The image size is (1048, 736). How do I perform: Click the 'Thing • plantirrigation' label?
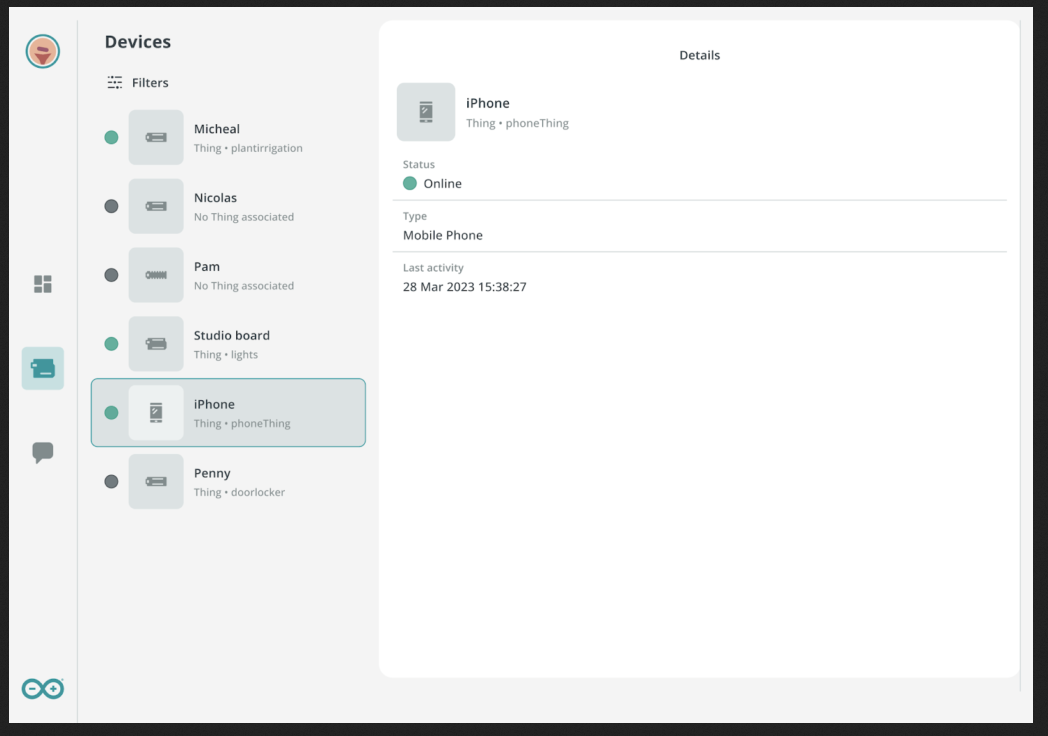248,148
